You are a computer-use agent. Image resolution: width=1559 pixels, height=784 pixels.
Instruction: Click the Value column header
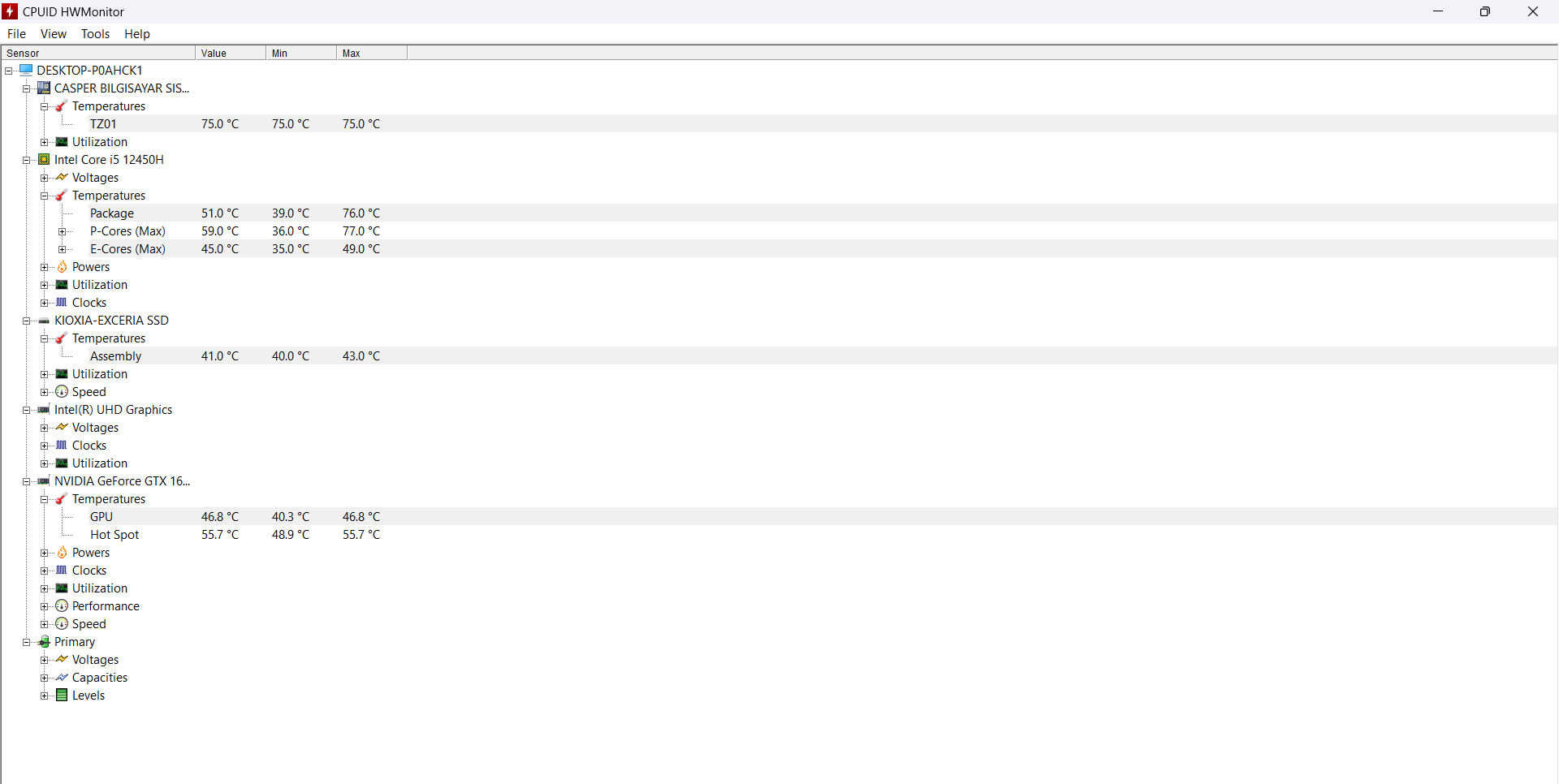pyautogui.click(x=230, y=54)
